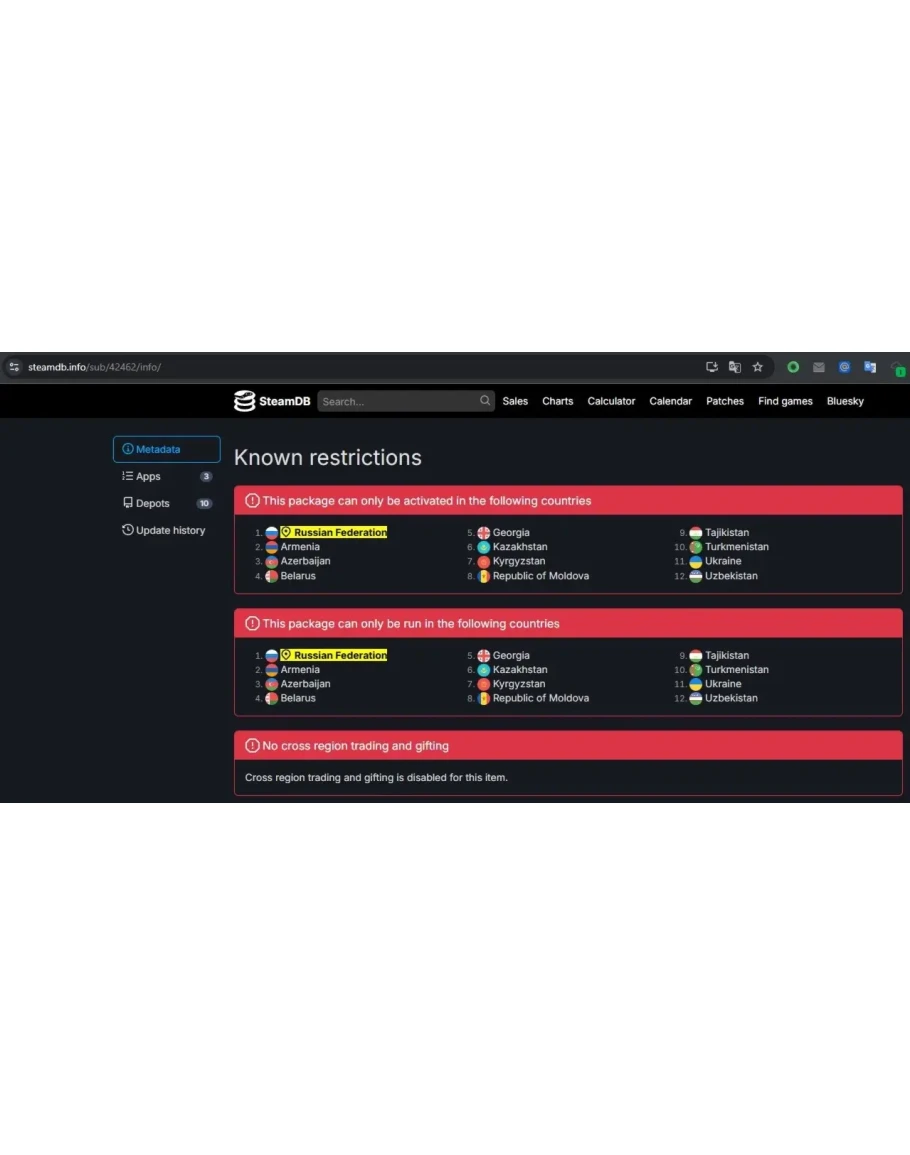
Task: Open the Metadata tab in sidebar
Action: tap(166, 449)
